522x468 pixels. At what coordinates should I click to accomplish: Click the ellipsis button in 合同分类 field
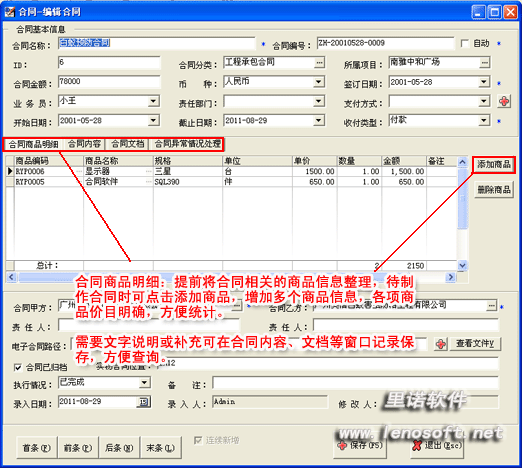(x=319, y=62)
